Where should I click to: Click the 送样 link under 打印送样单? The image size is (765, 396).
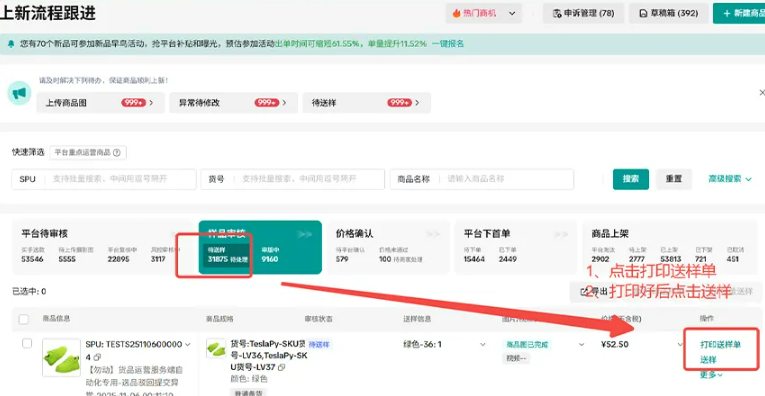pos(708,360)
